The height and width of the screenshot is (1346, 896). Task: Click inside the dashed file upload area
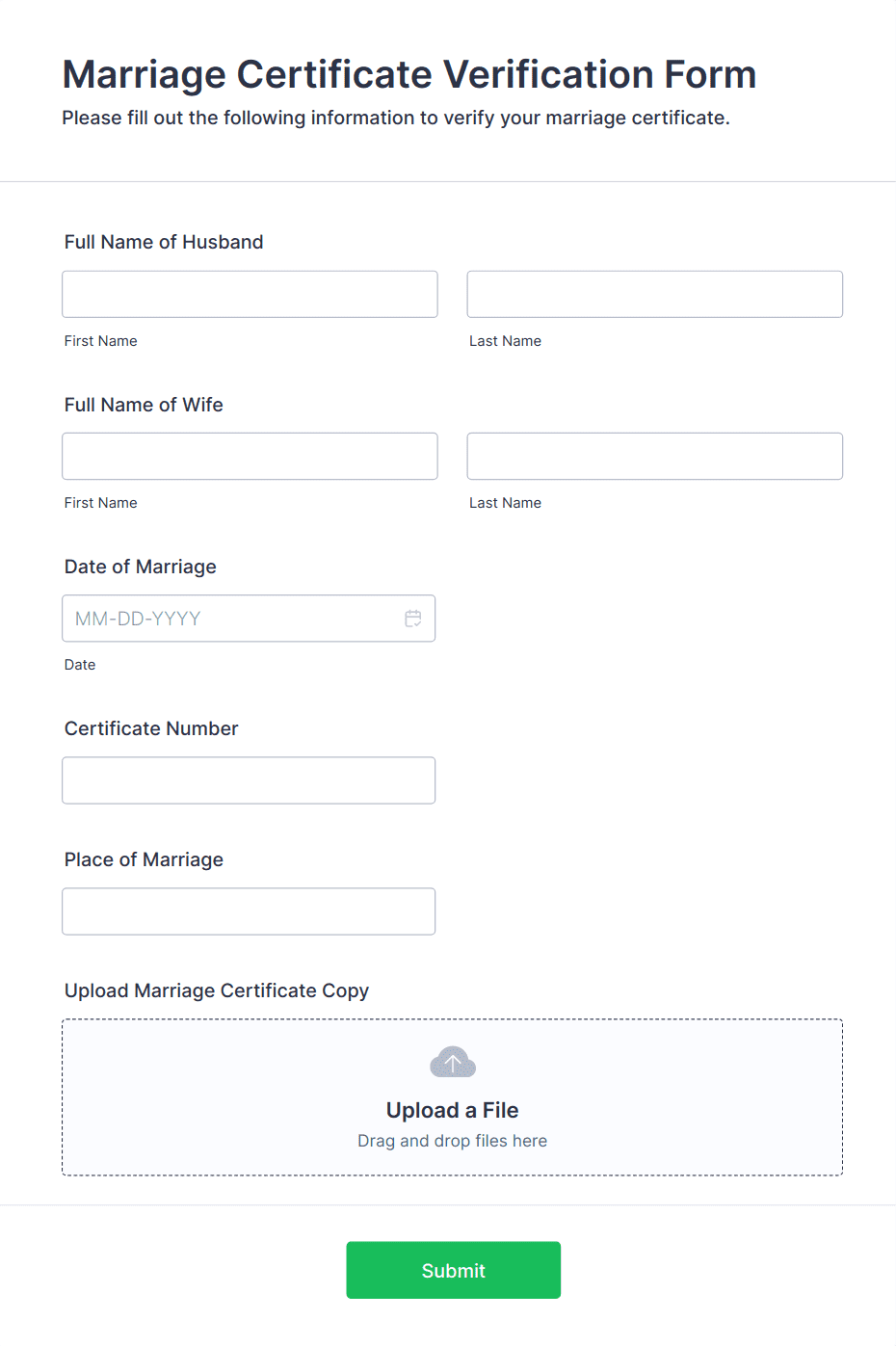click(452, 1096)
